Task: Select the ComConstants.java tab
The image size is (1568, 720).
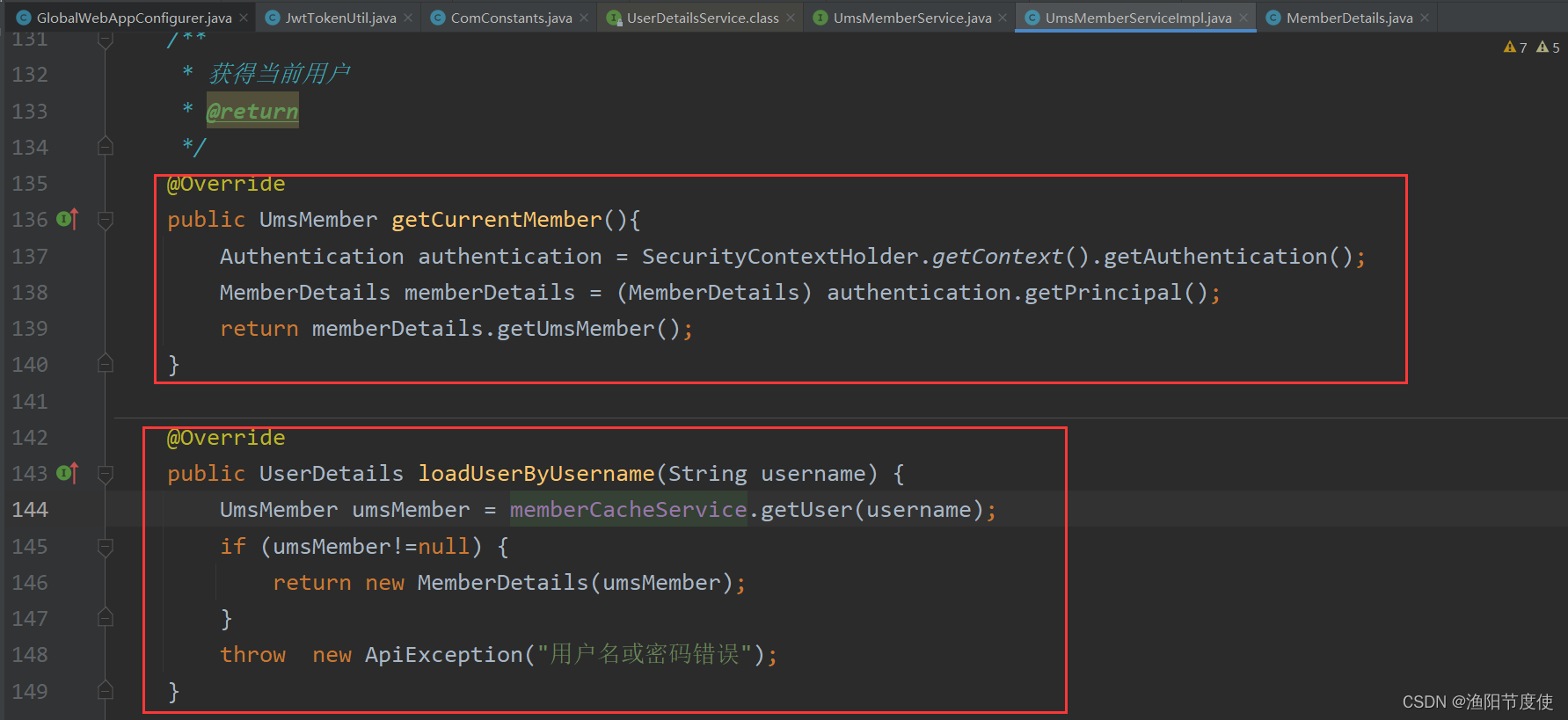Action: pos(511,18)
